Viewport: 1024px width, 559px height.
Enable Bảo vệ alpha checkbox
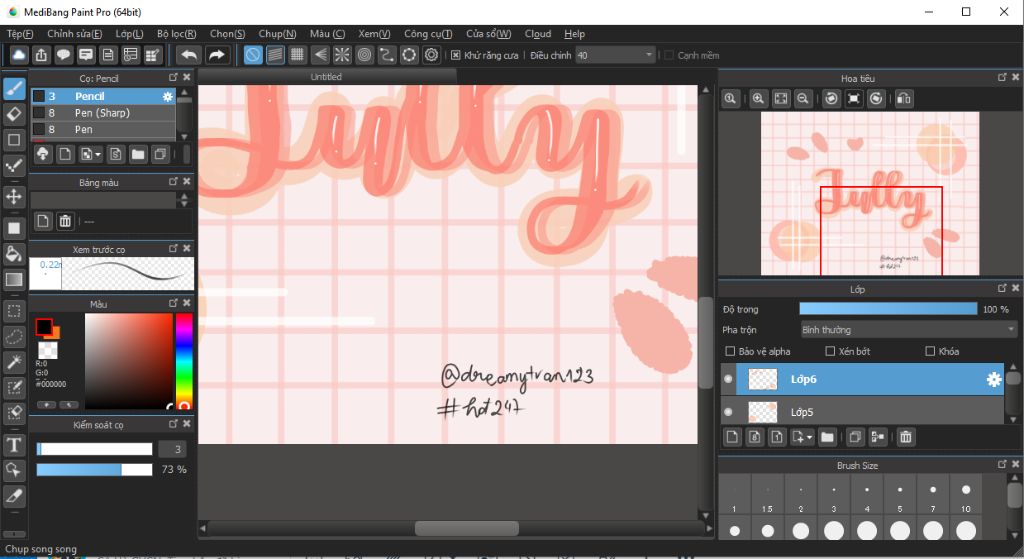pyautogui.click(x=730, y=351)
